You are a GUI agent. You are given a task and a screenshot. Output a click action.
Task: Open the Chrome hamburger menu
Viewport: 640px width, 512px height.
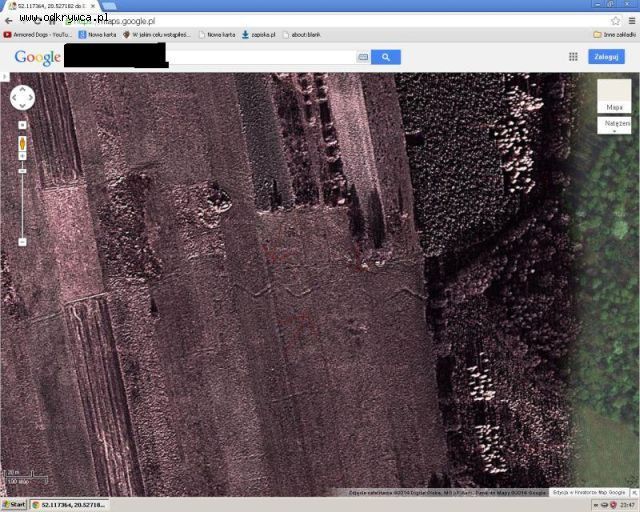(631, 21)
